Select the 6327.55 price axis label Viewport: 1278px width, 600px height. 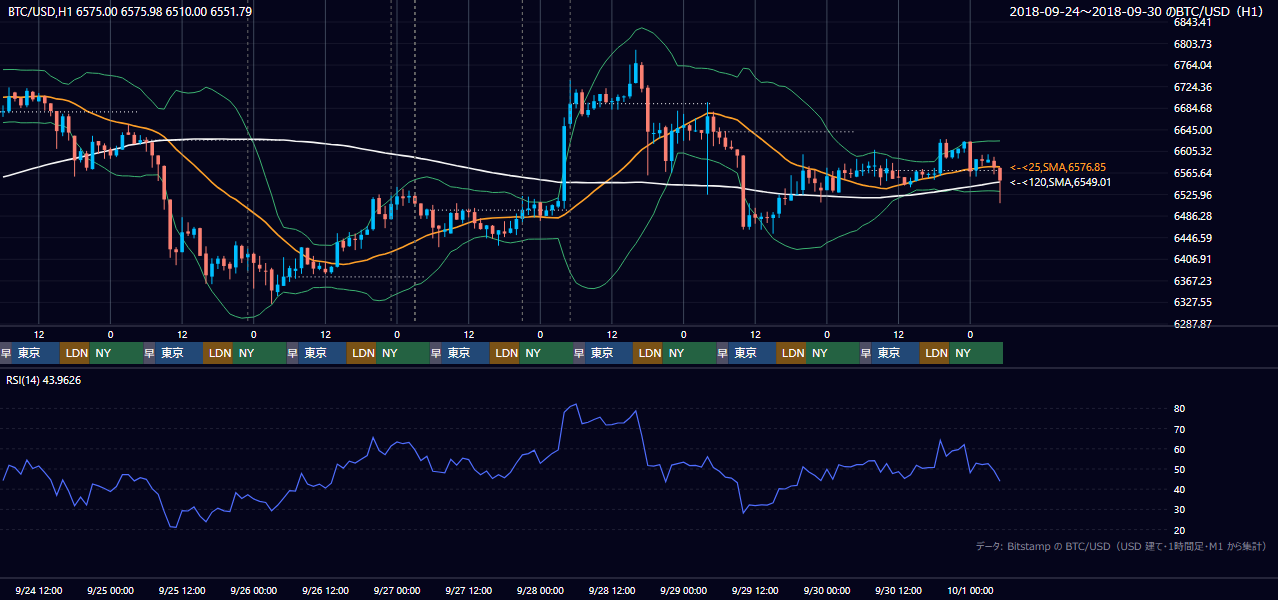click(1194, 302)
